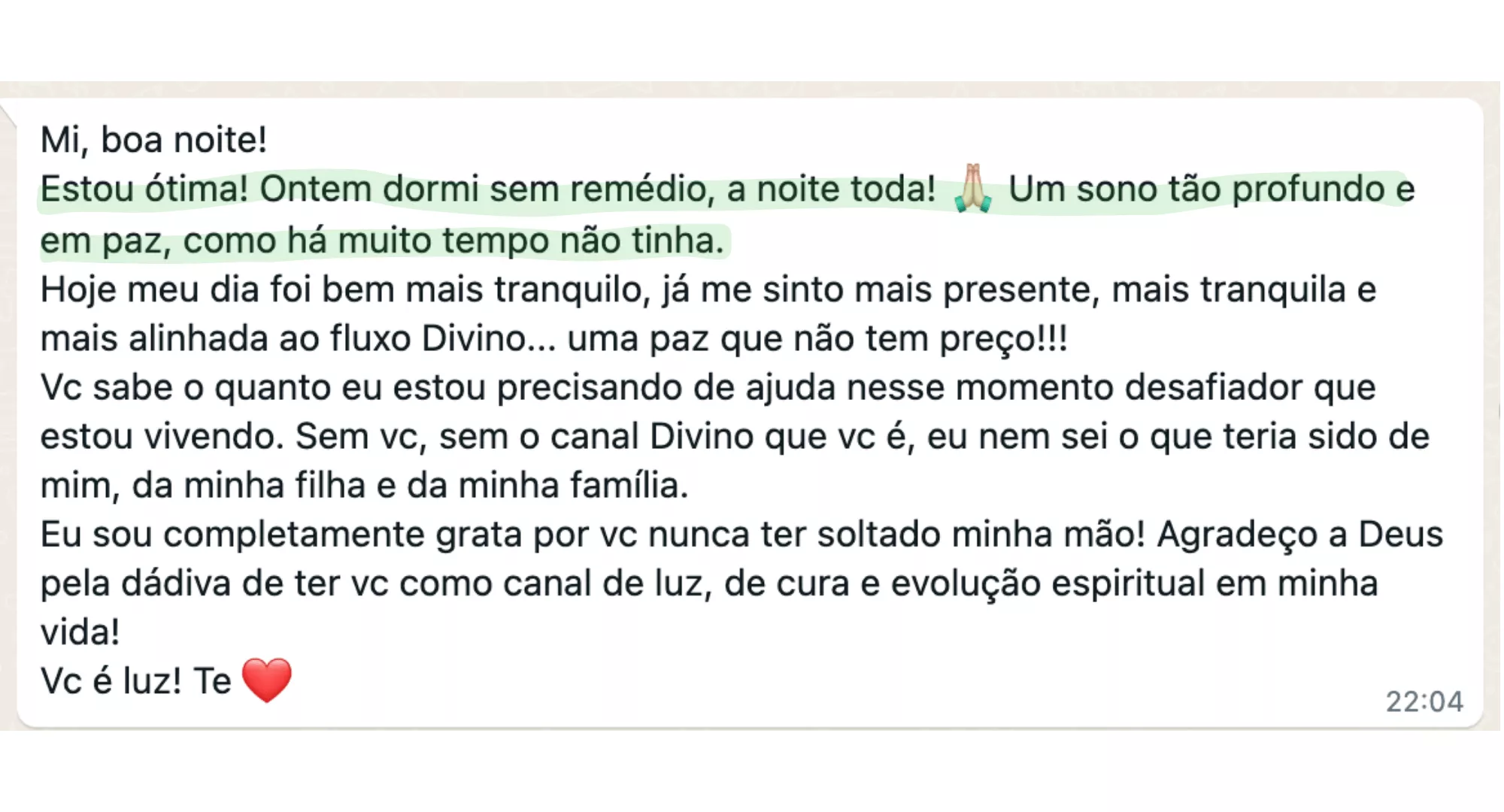Click the phrase "uma paz que não tem preço!!!"
This screenshot has width=1504, height=812.
click(817, 339)
